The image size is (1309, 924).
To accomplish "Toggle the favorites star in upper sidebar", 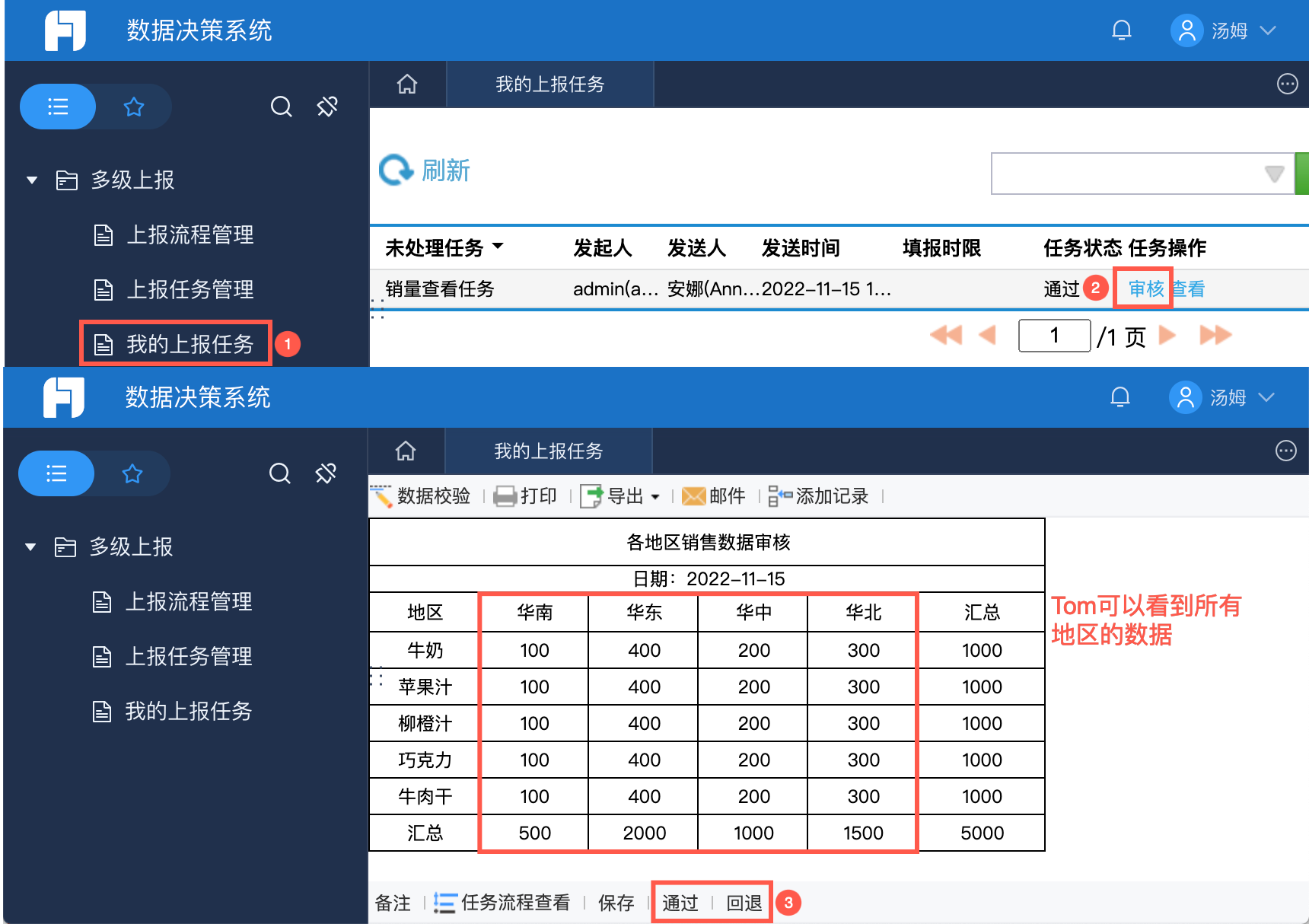I will 134,107.
